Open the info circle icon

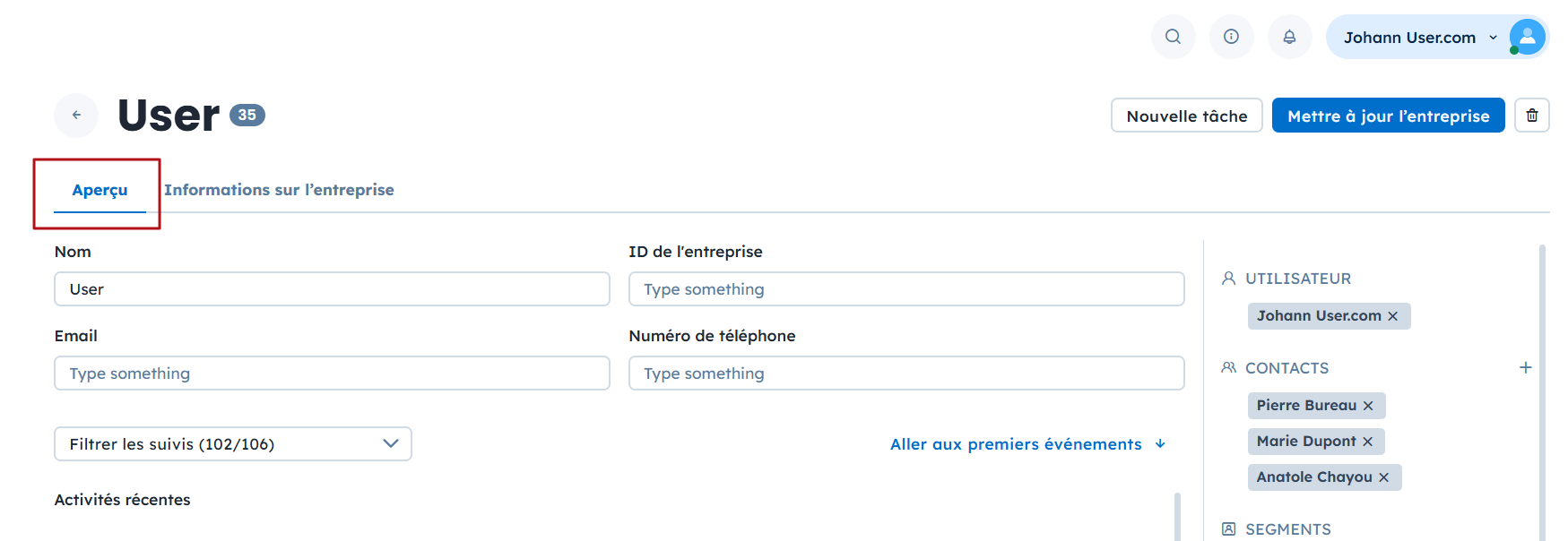(1231, 37)
